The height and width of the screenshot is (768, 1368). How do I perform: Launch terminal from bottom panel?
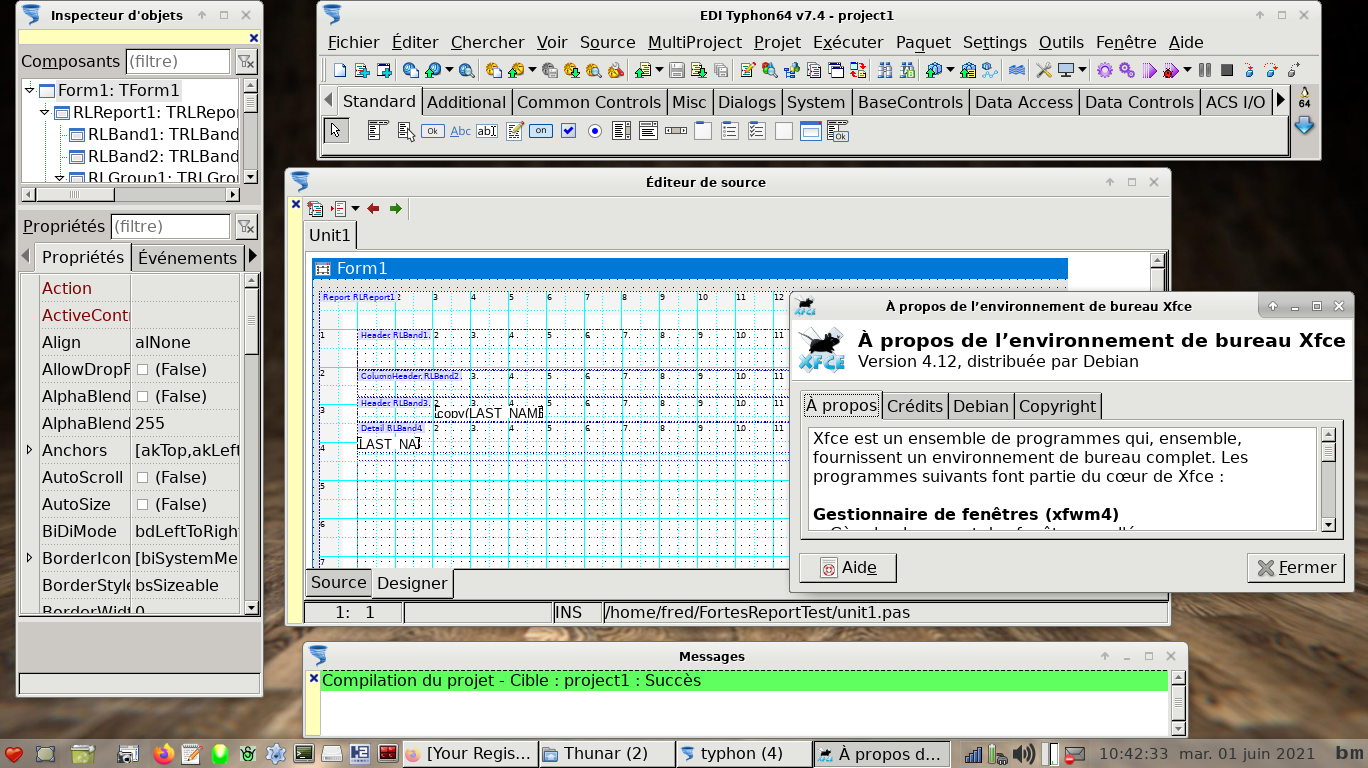(x=304, y=754)
